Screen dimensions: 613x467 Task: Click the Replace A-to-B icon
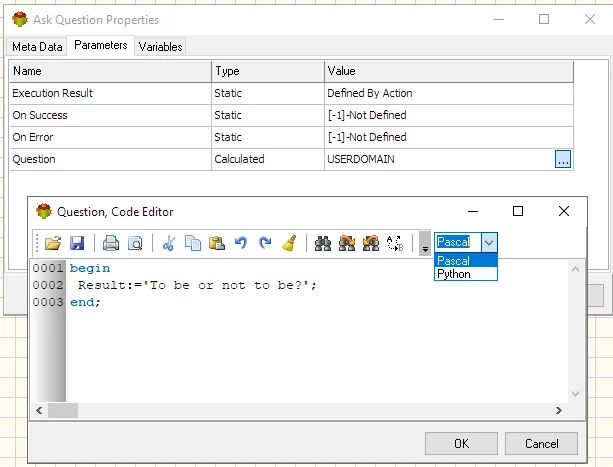point(395,243)
